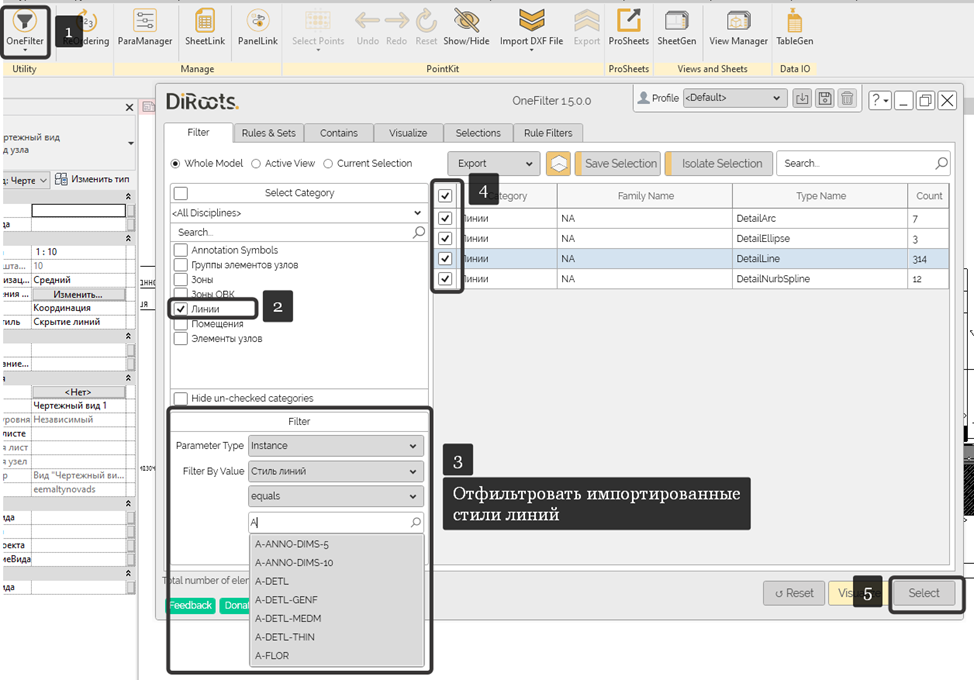The height and width of the screenshot is (680, 974).
Task: Open the Export dropdown
Action: [x=494, y=163]
